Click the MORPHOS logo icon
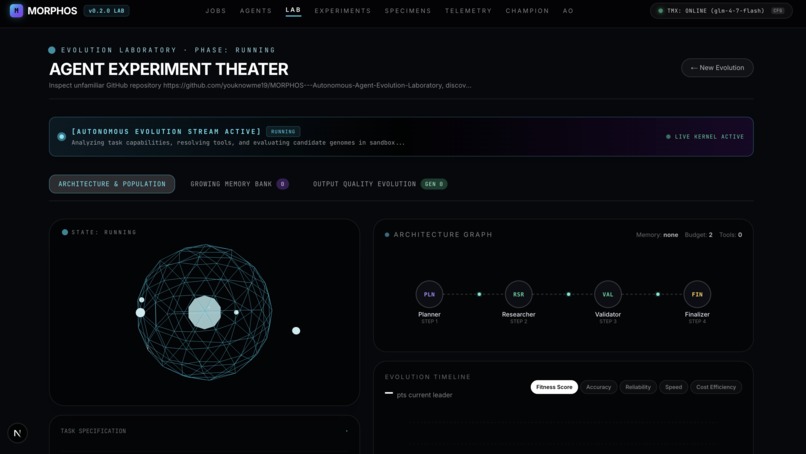The image size is (806, 454). pyautogui.click(x=16, y=10)
